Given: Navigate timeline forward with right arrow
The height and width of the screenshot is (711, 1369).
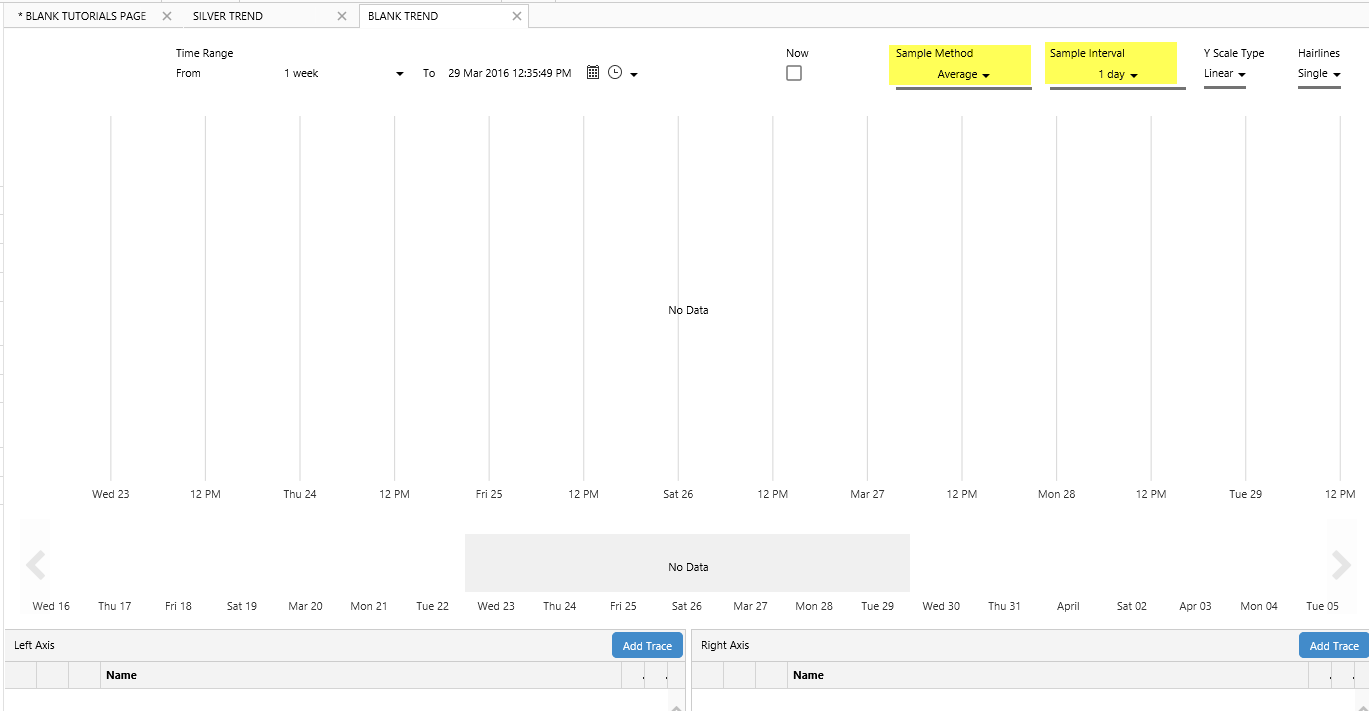Looking at the screenshot, I should pyautogui.click(x=1341, y=566).
